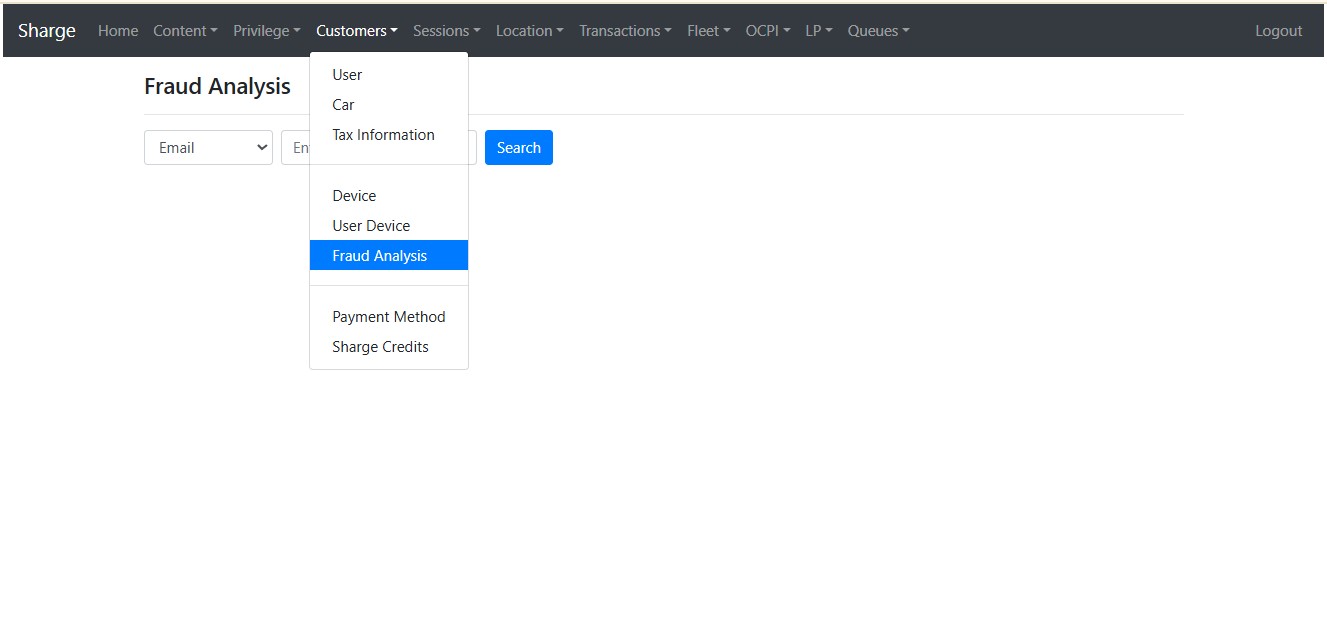Expand the Fleet menu

pos(708,31)
